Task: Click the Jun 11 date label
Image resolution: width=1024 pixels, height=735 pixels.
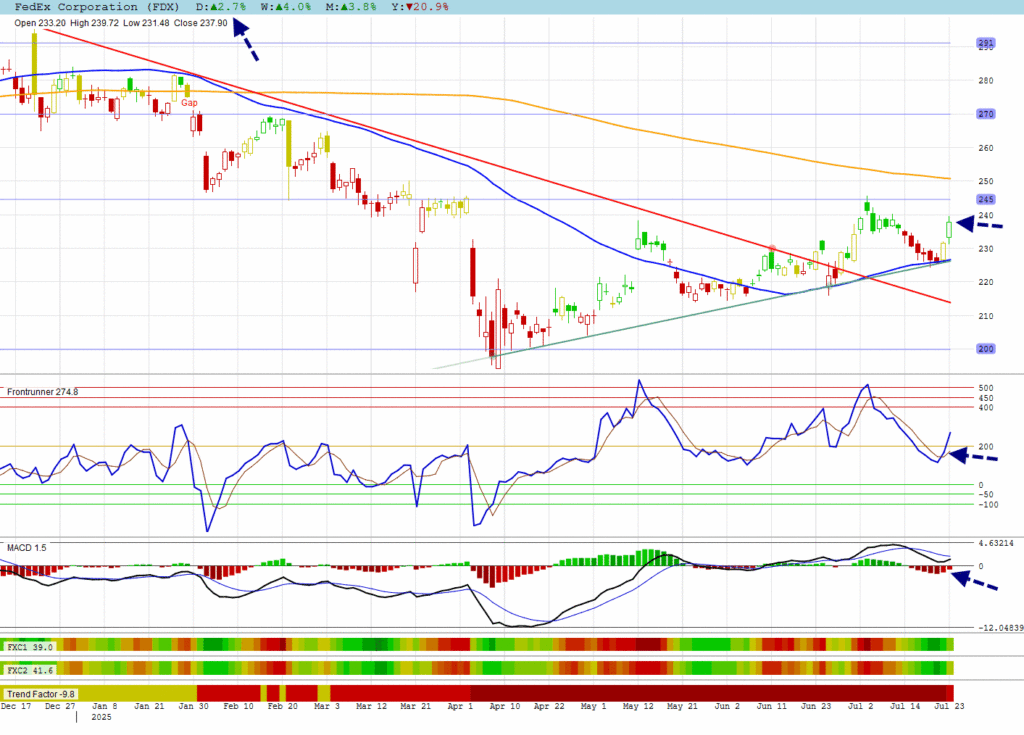Action: (771, 706)
